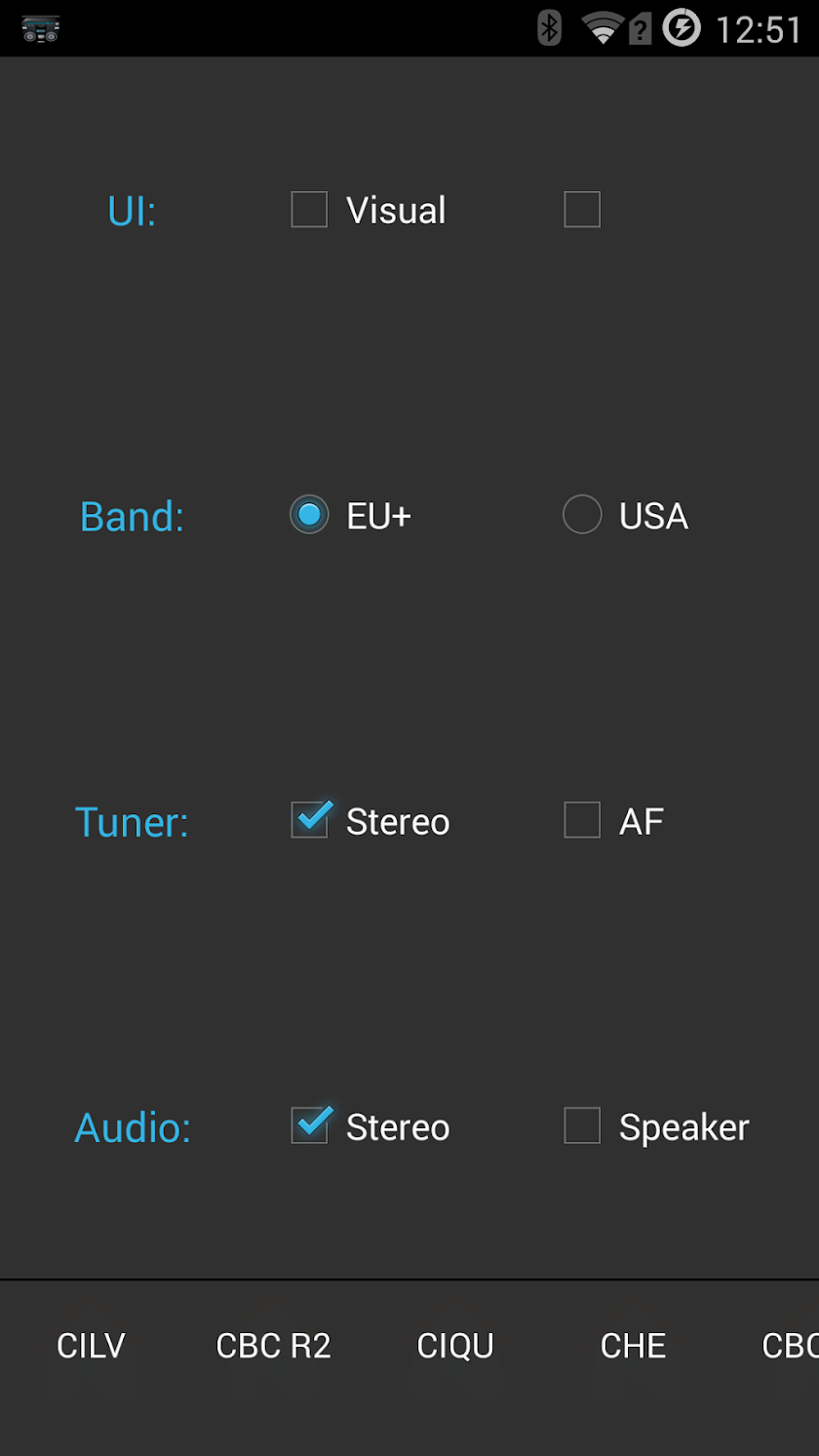Tap the Band: section label
The image size is (819, 1456).
(132, 516)
